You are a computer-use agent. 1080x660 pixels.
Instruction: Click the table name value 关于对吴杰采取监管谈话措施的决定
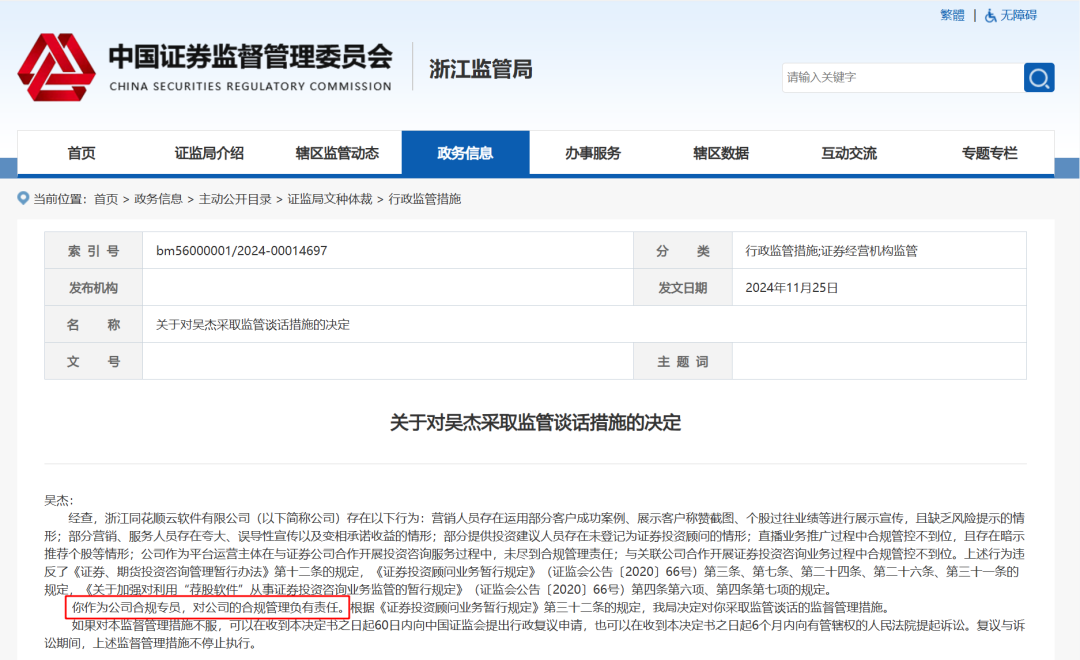pyautogui.click(x=253, y=324)
